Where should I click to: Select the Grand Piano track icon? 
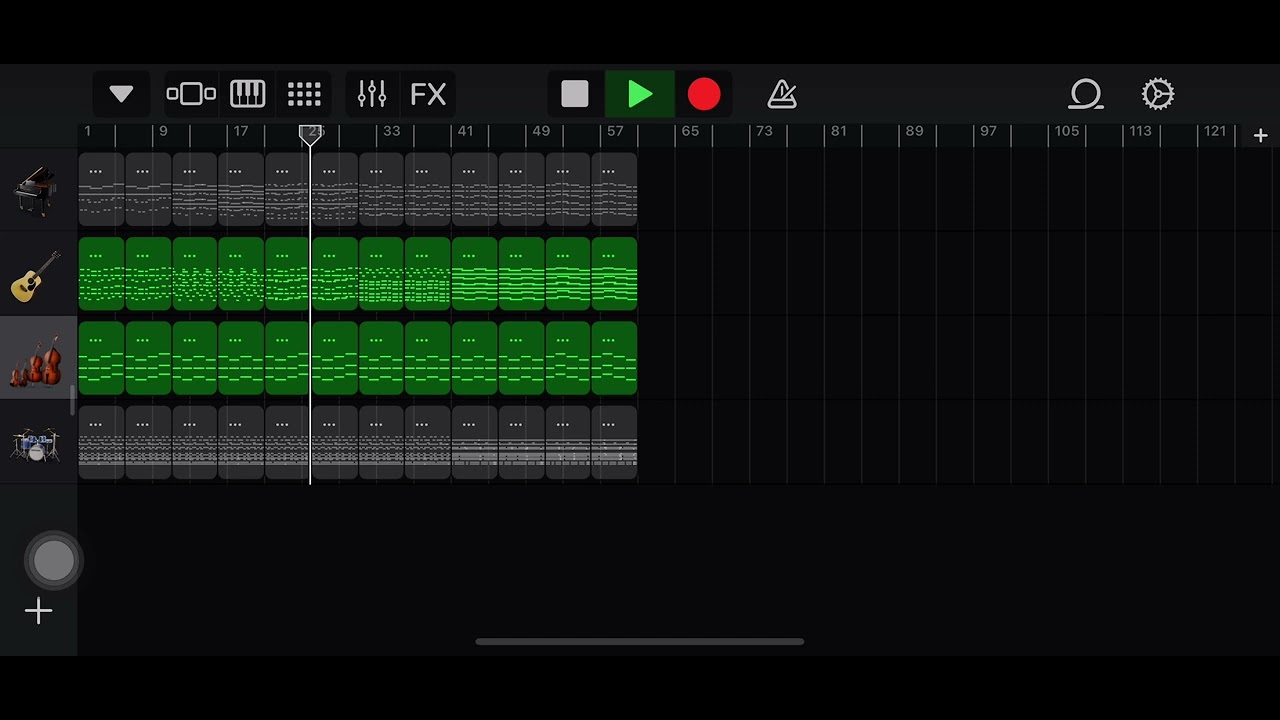pos(38,190)
